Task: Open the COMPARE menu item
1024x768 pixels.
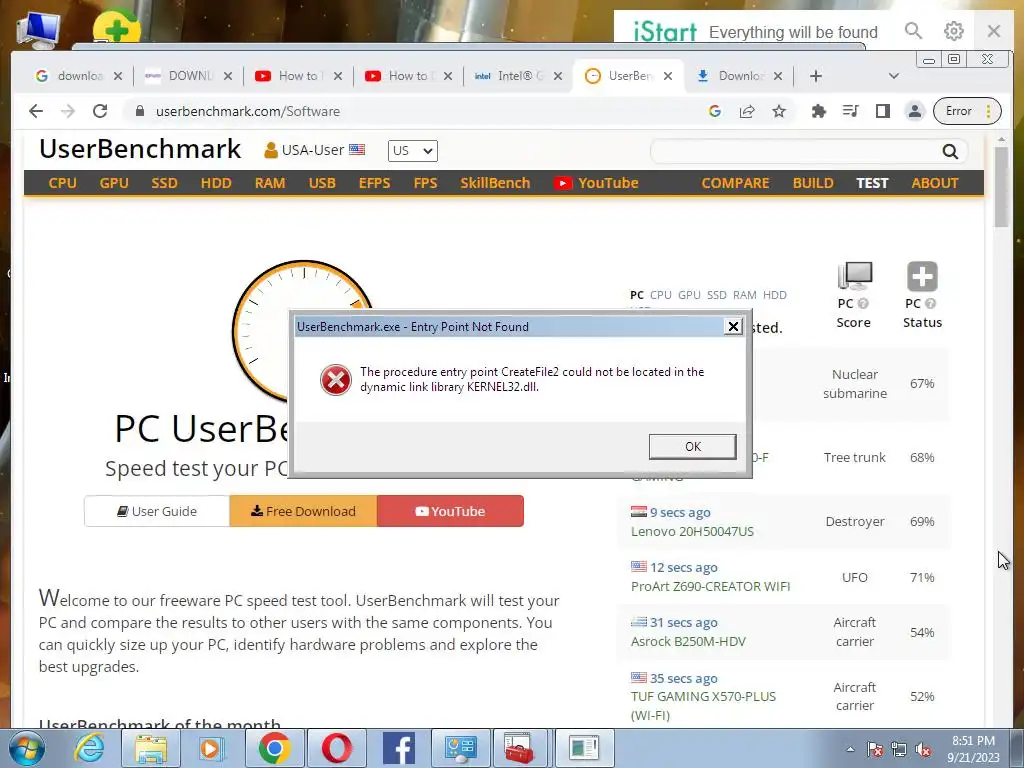Action: (x=735, y=183)
